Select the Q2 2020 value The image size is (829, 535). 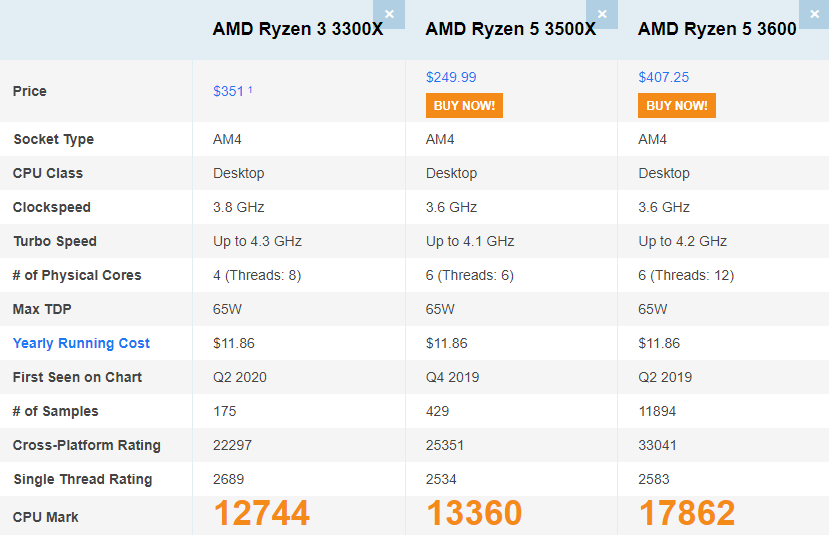tap(240, 377)
